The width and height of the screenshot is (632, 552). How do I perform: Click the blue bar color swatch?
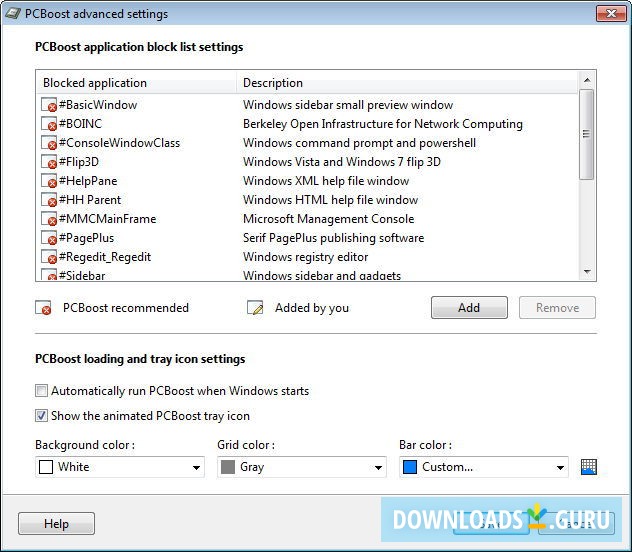point(410,467)
